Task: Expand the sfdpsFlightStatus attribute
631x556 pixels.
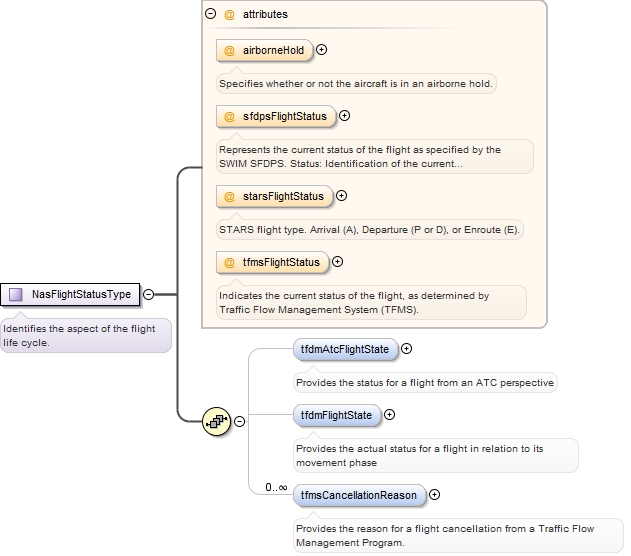Action: (x=344, y=115)
